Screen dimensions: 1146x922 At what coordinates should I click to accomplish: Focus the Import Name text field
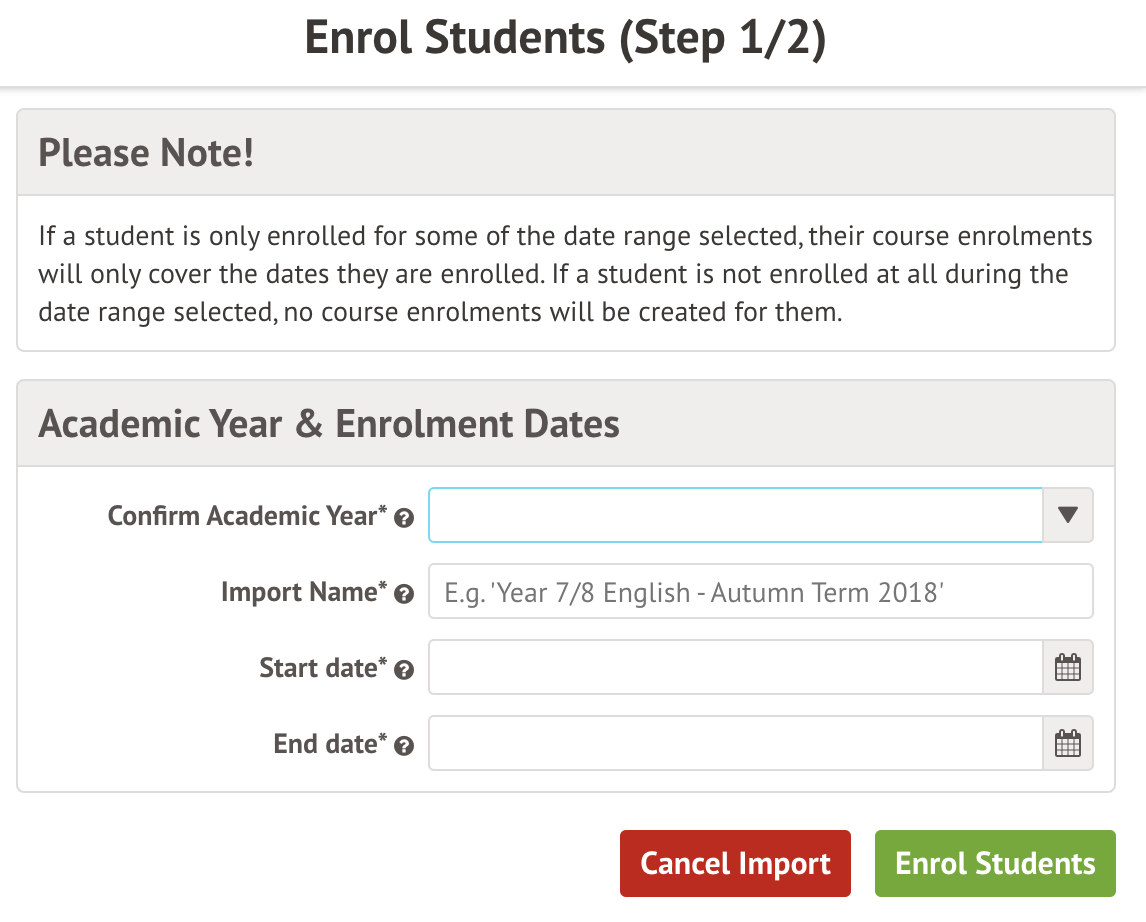(760, 592)
